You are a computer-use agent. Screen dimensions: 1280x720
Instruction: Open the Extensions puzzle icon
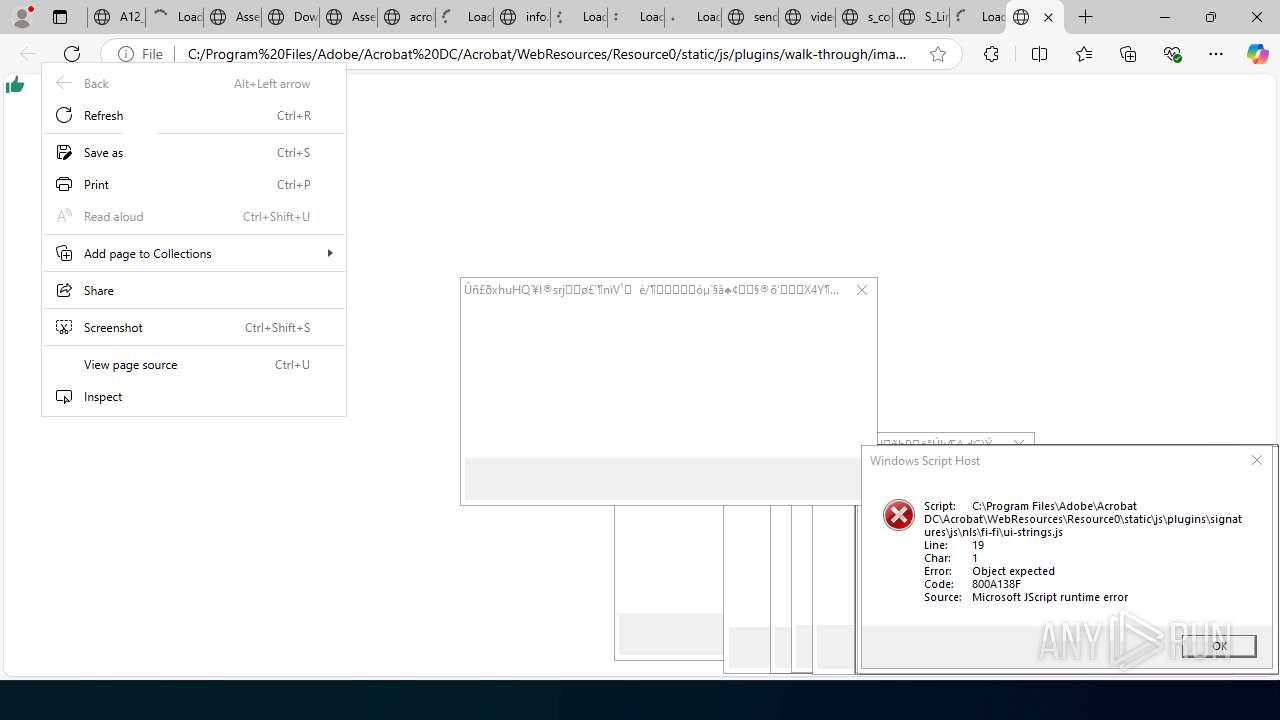[991, 54]
